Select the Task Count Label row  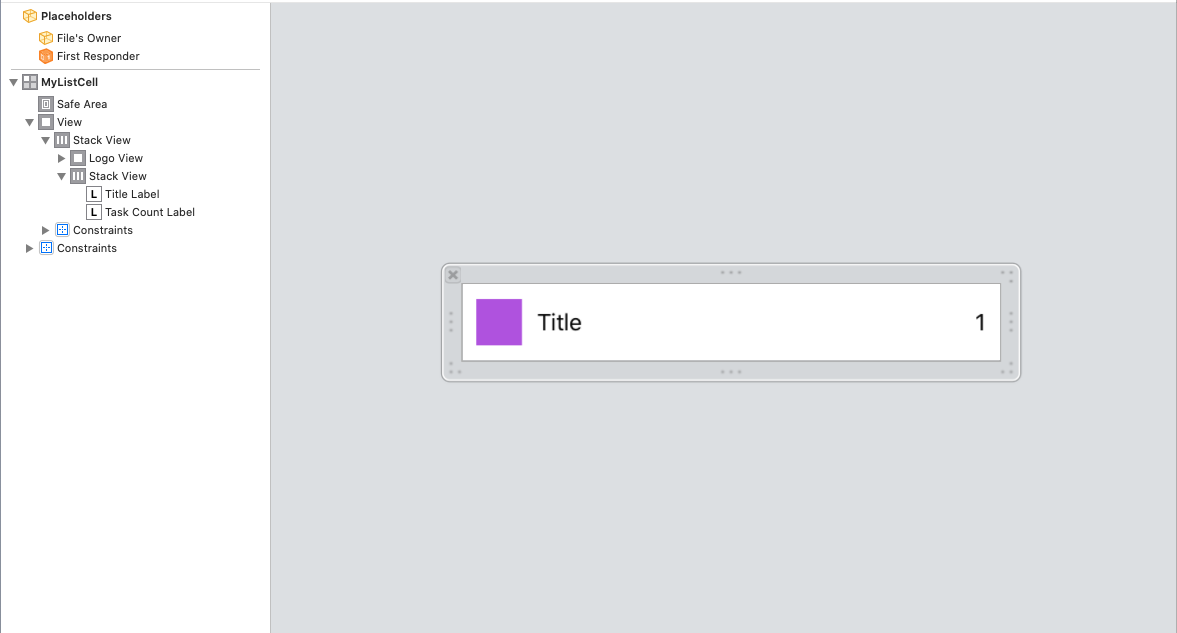point(149,212)
